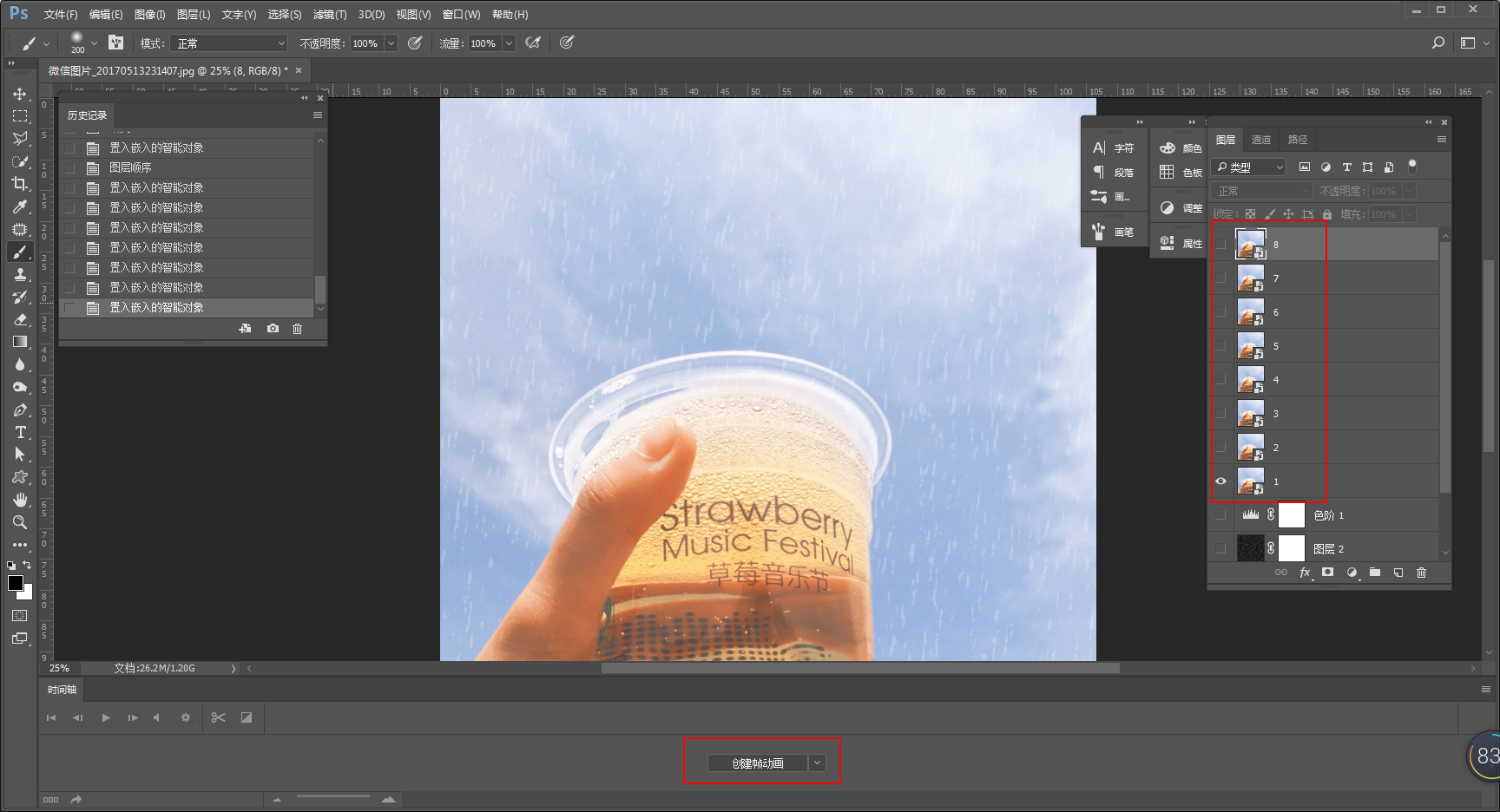Screen dimensions: 1500x812
Task: Show layer 8 via its visibility box
Action: [x=1221, y=245]
